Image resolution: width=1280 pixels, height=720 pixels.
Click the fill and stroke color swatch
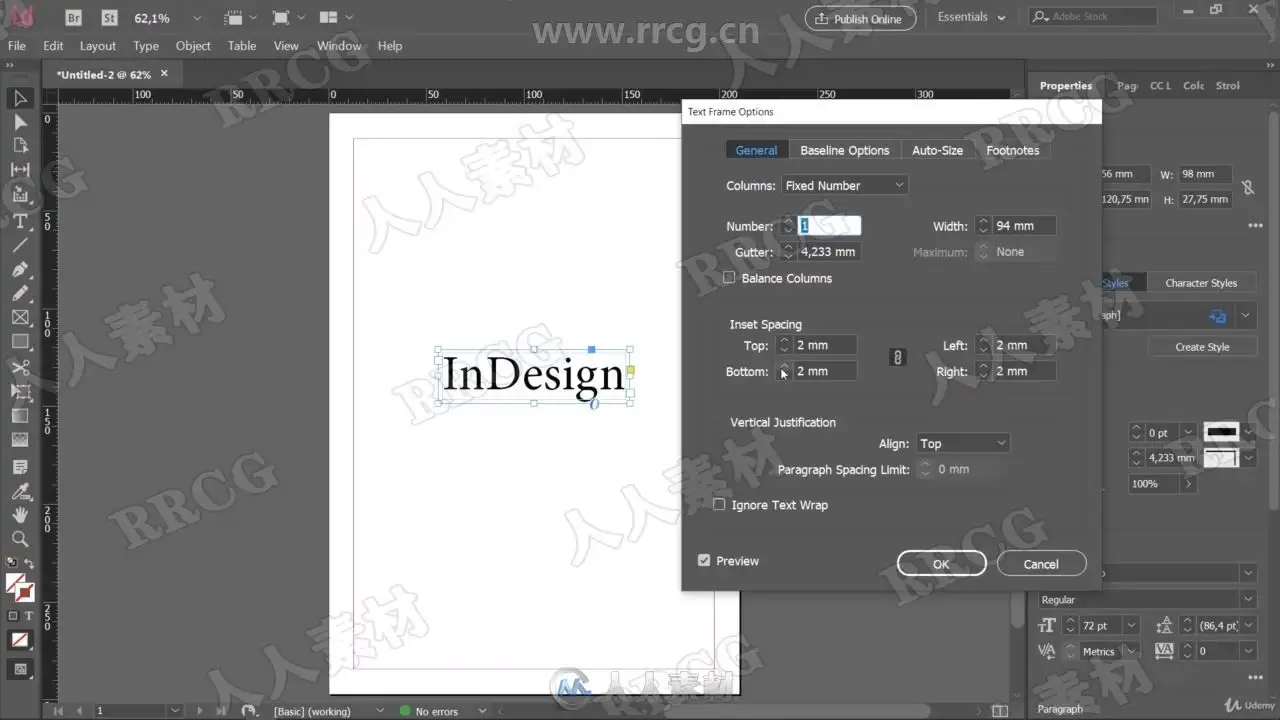[x=20, y=587]
